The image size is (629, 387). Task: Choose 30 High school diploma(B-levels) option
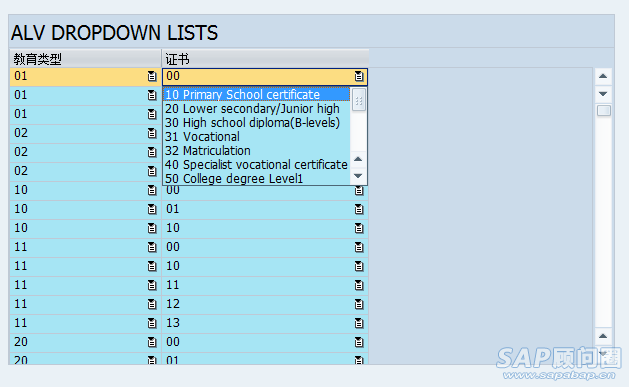click(256, 123)
